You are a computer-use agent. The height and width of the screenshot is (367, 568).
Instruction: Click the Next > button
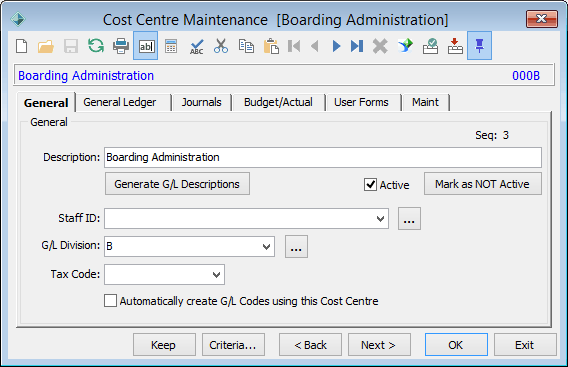[379, 345]
